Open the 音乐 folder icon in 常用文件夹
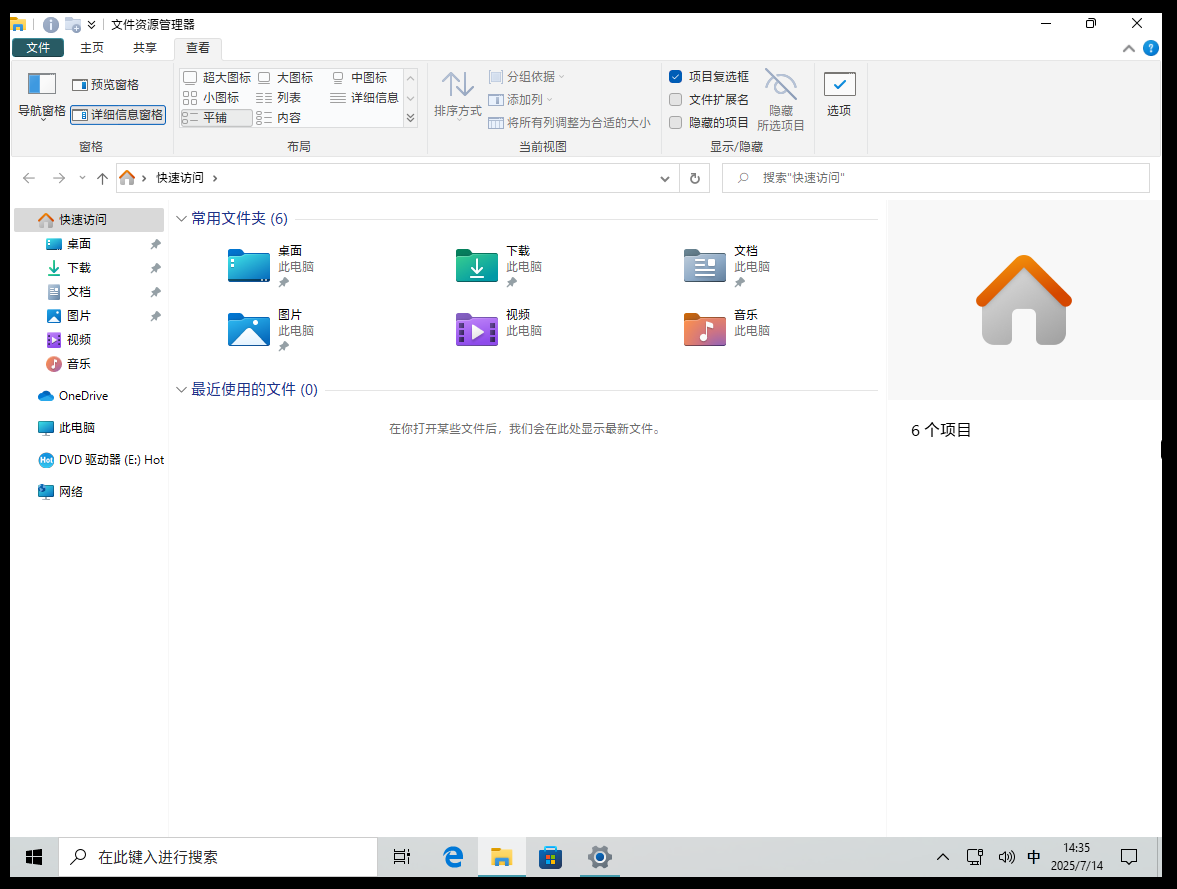This screenshot has height=889, width=1177. tap(705, 330)
